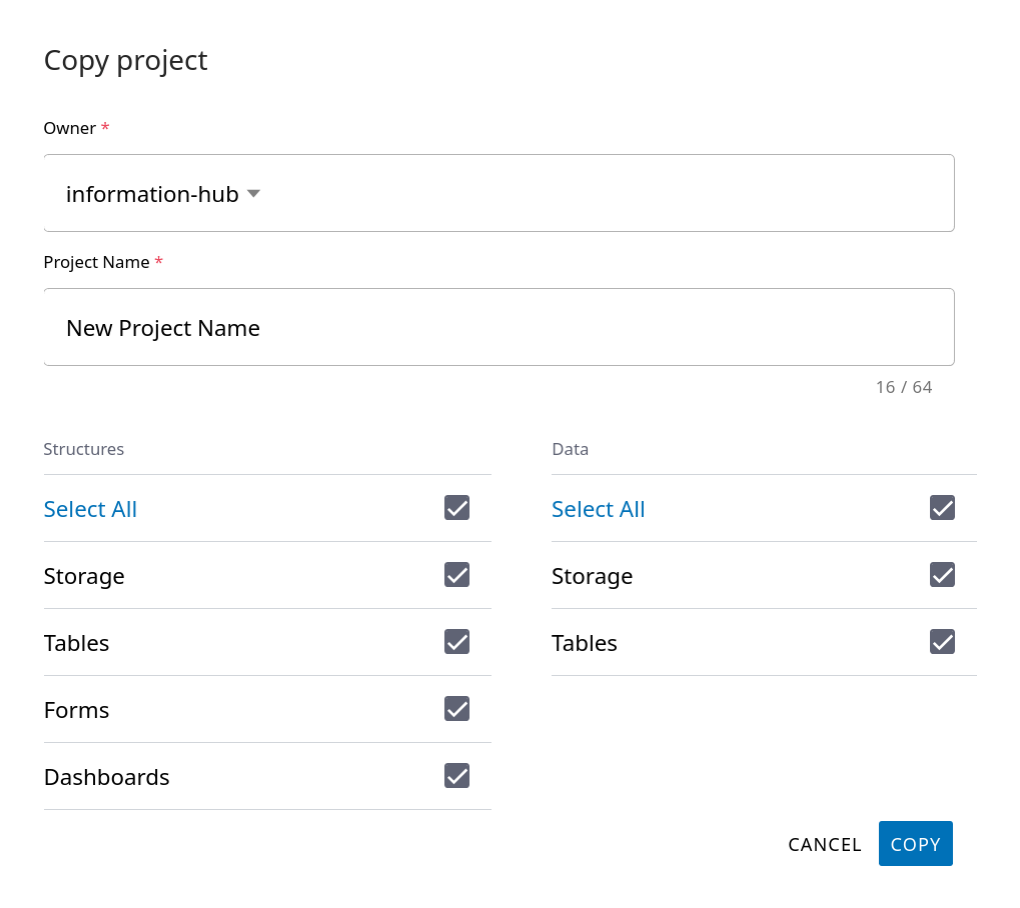This screenshot has width=1020, height=908.
Task: Click the Select All link under Structures
Action: (x=90, y=509)
